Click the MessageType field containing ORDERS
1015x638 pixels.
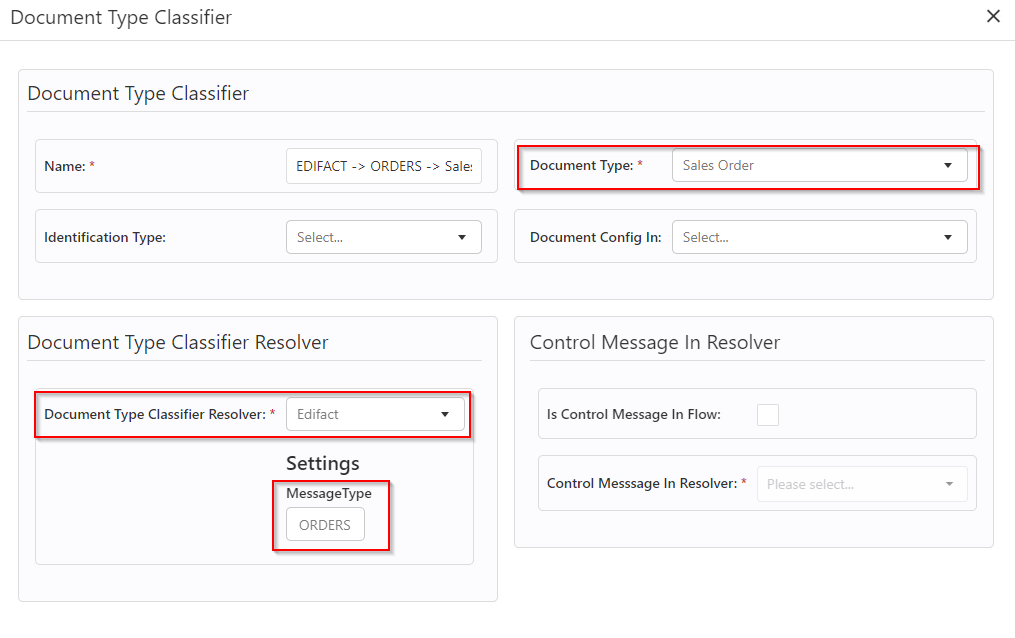(325, 525)
